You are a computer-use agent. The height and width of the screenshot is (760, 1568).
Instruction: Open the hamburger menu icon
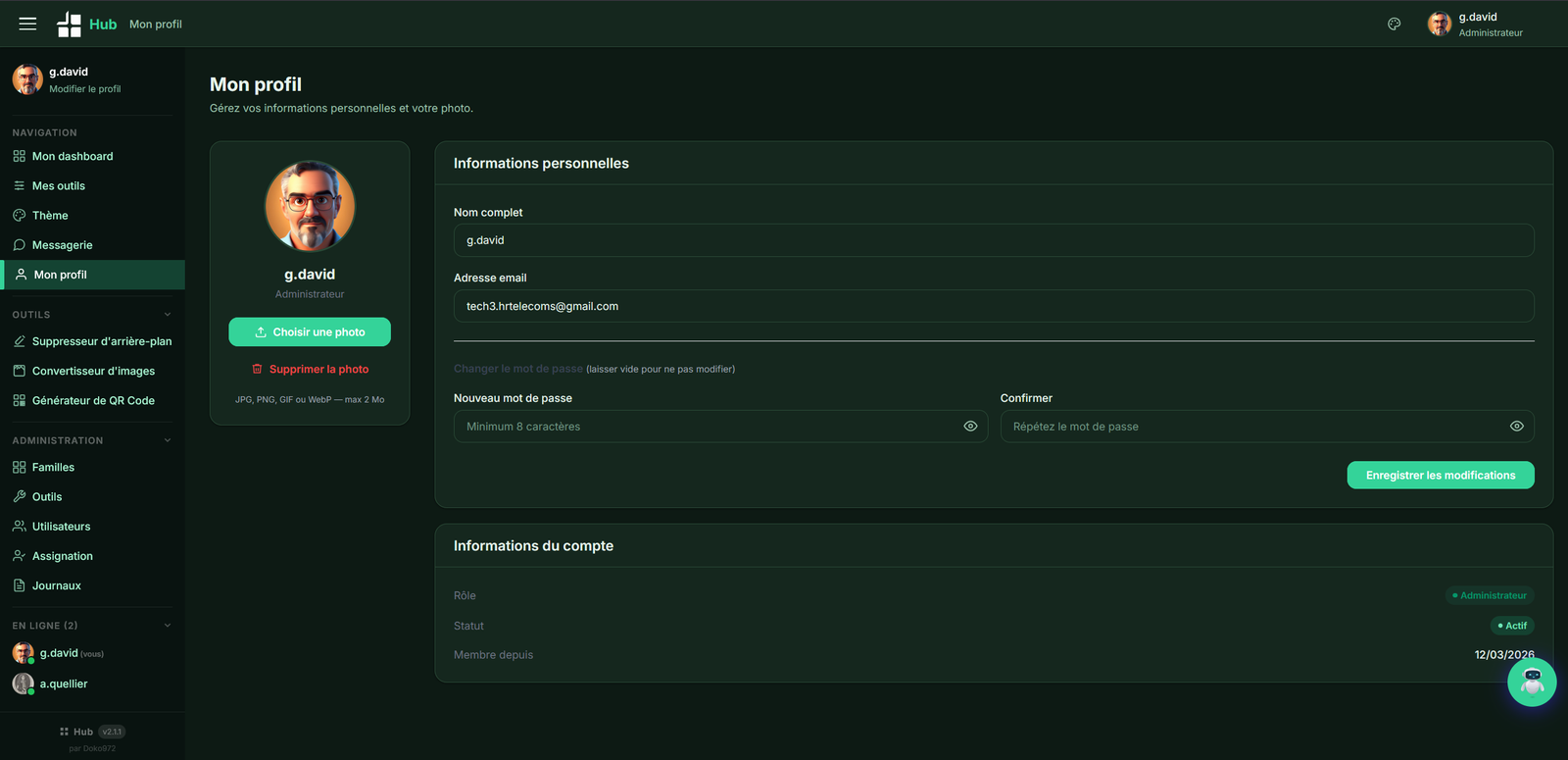tap(27, 24)
